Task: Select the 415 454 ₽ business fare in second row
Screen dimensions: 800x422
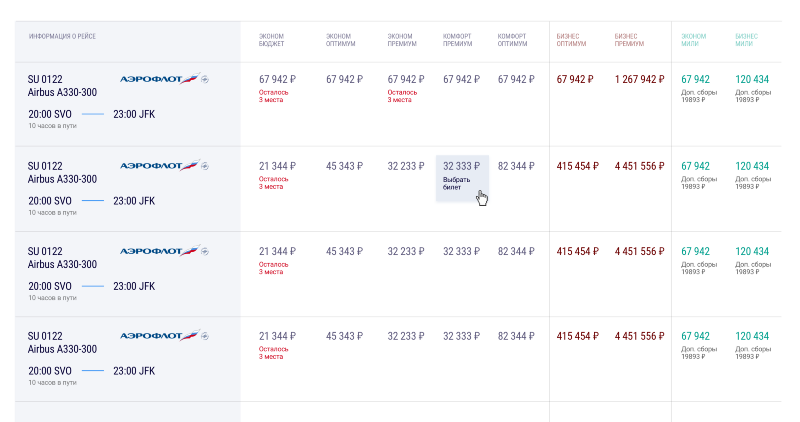Action: [578, 166]
